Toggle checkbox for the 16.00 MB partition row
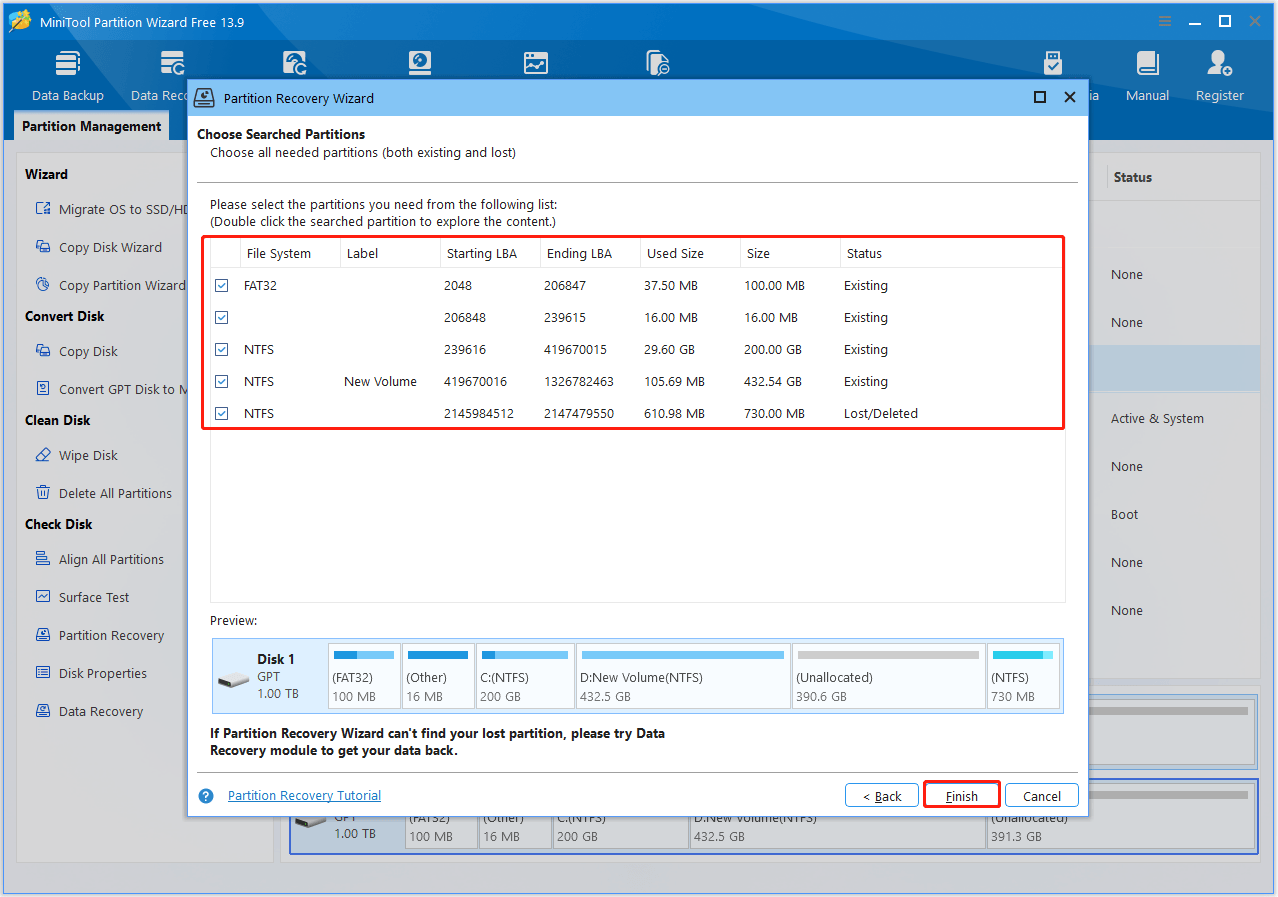The image size is (1278, 897). 222,318
